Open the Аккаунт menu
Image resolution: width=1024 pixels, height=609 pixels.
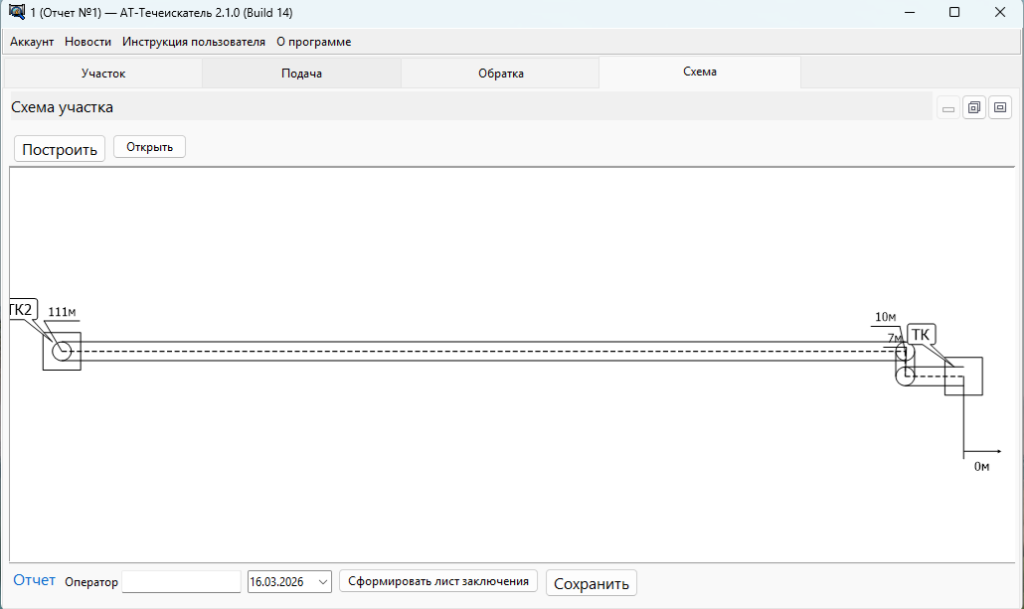coord(31,42)
